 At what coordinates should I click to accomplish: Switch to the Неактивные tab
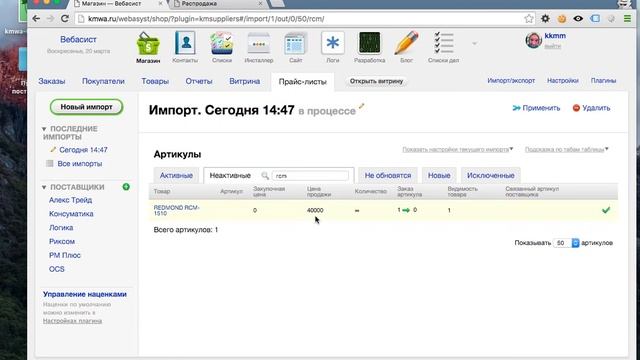230,176
